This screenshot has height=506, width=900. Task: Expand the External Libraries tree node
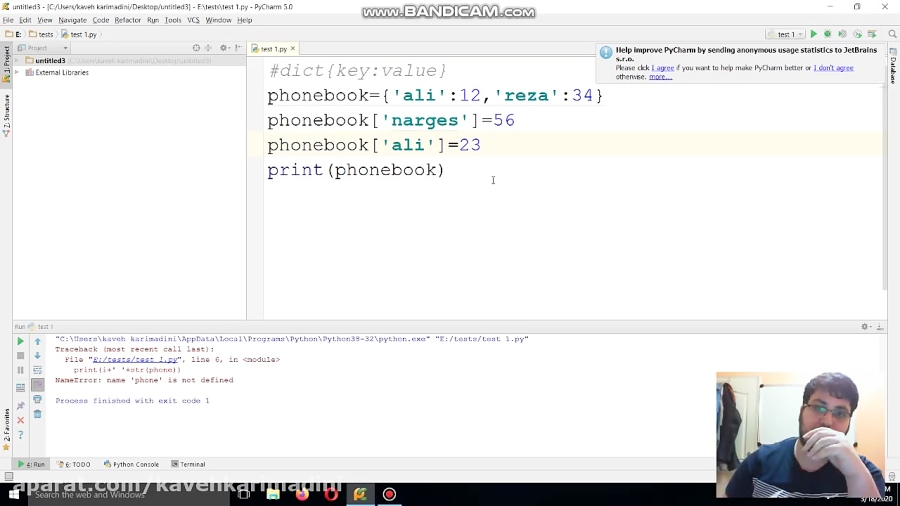(x=18, y=72)
